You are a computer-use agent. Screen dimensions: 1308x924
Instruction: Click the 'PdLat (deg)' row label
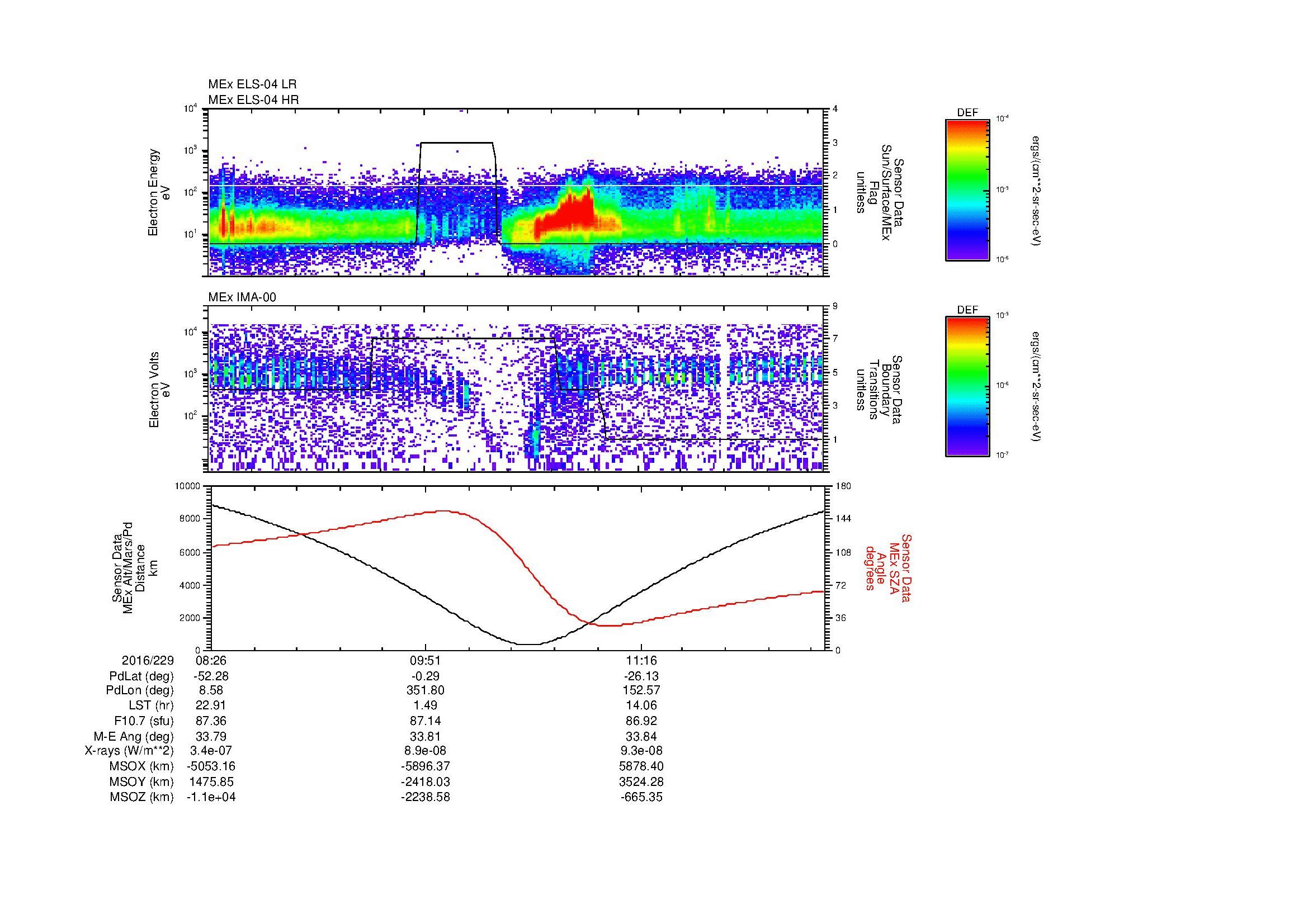pos(141,676)
